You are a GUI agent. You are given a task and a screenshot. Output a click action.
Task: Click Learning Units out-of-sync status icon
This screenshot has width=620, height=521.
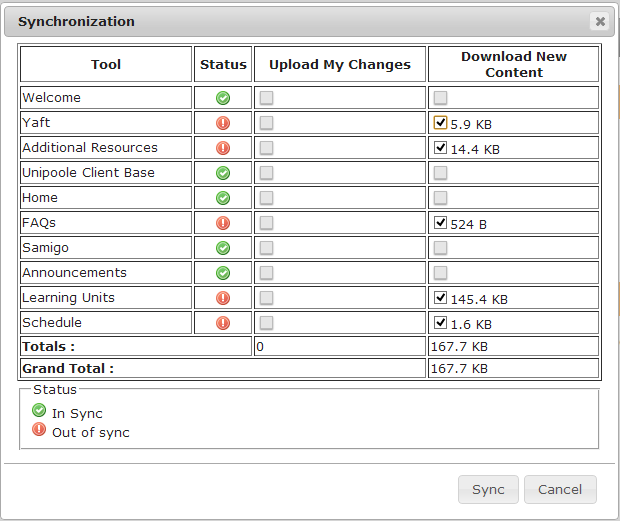coord(223,298)
